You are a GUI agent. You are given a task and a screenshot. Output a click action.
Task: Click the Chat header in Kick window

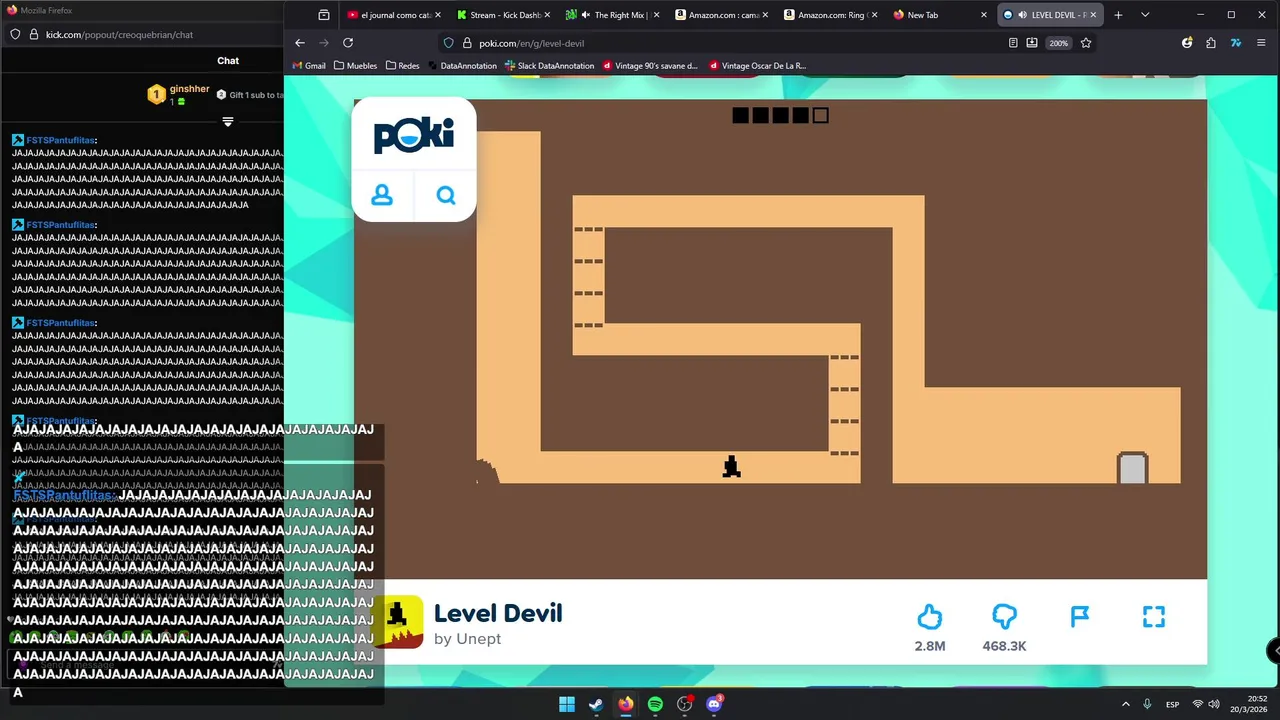[x=228, y=61]
